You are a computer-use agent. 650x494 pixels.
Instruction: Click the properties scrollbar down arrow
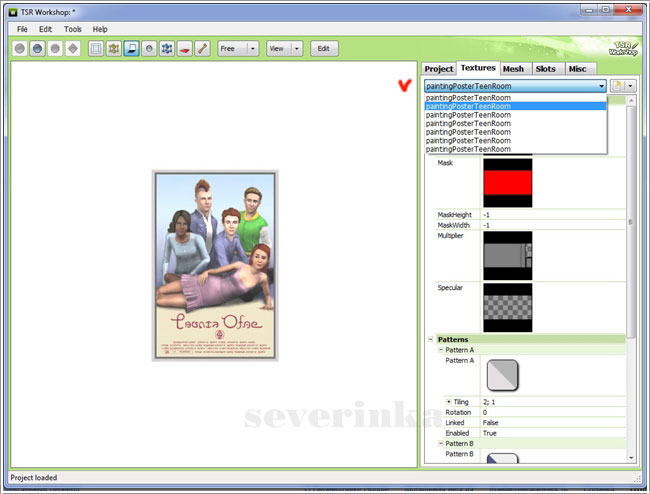coord(631,458)
